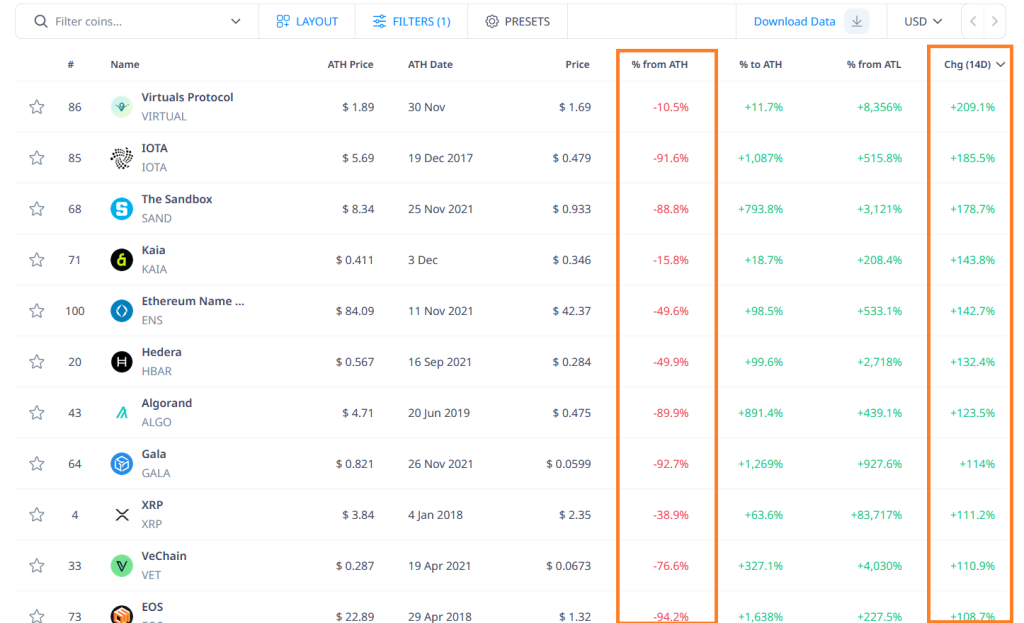
Task: Star the XRP row
Action: (x=37, y=514)
